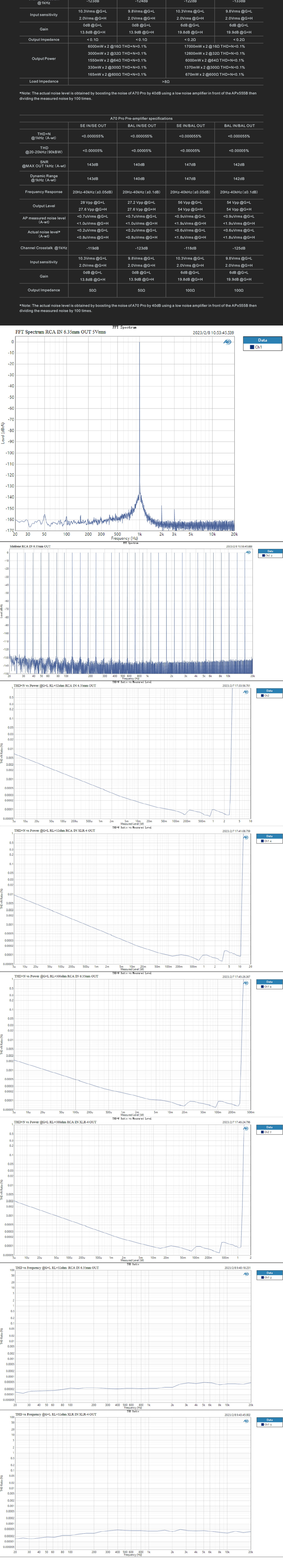Click the '2023/2/8 10:53:43.539' timestamp
This screenshot has height=1568, width=283.
(x=213, y=333)
